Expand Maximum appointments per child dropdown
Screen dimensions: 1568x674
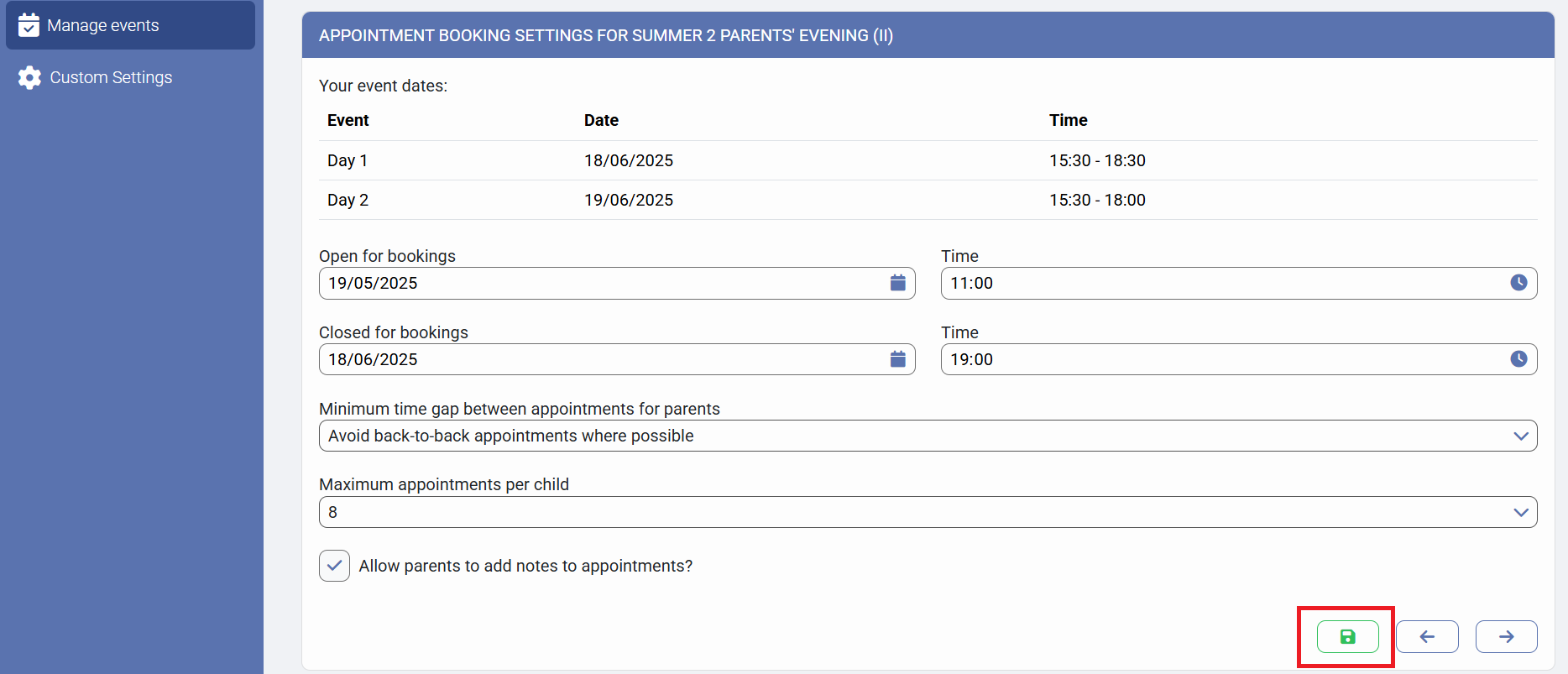tap(1520, 512)
